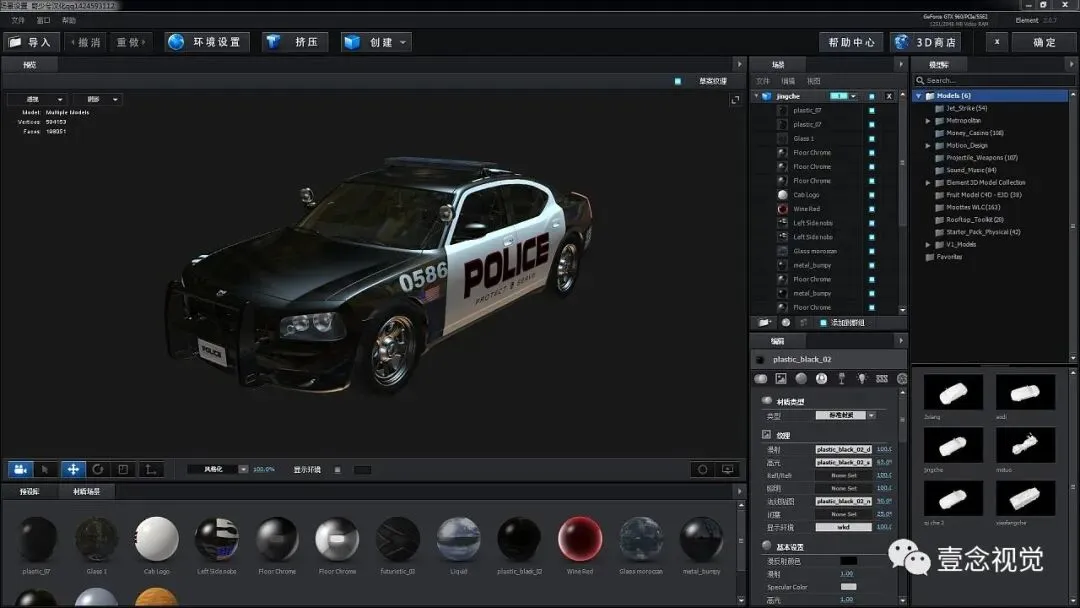Click the 撤消 undo button
The image size is (1080, 608).
(88, 42)
